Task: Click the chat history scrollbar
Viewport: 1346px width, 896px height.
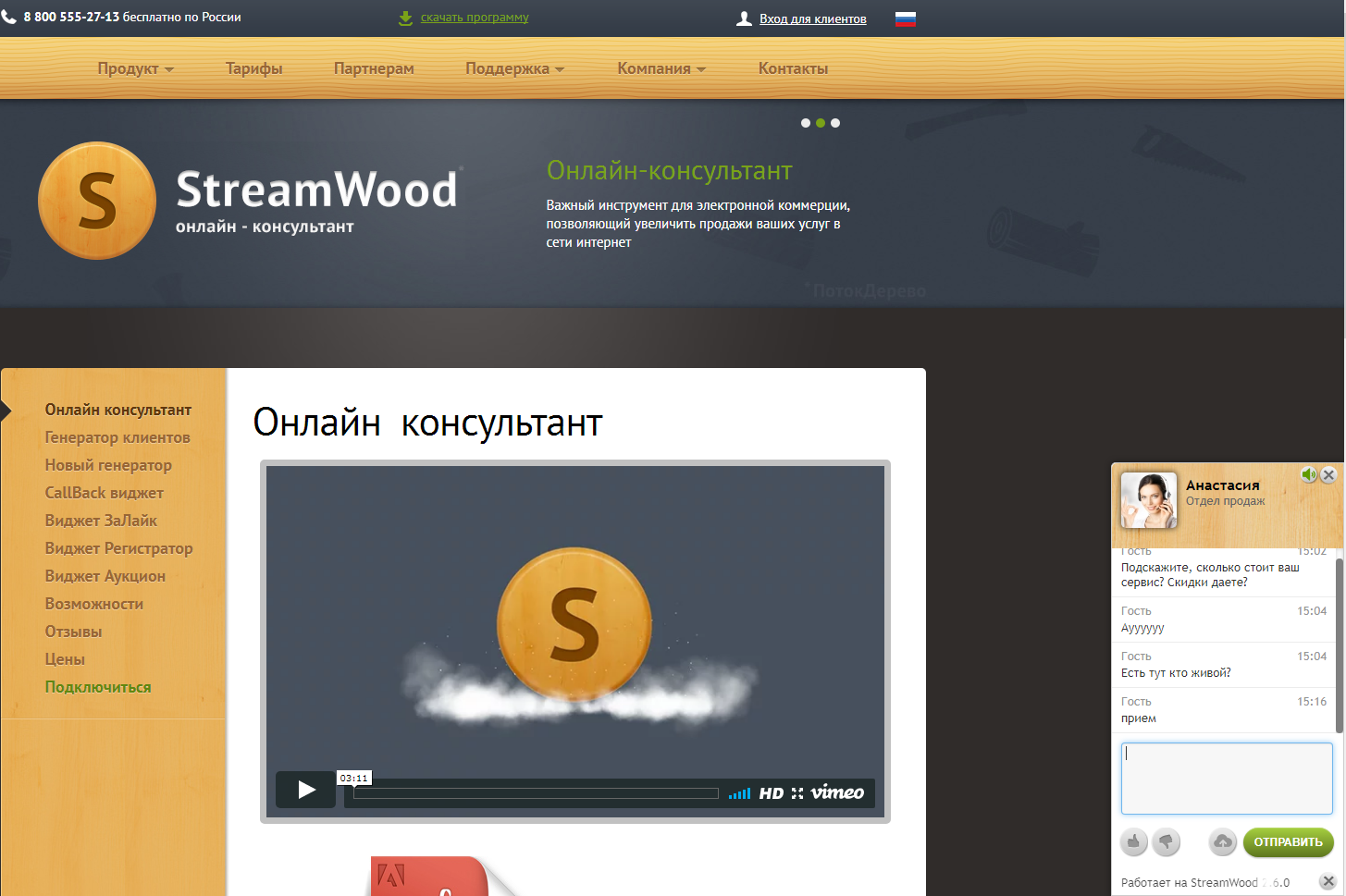Action: pos(1340,645)
